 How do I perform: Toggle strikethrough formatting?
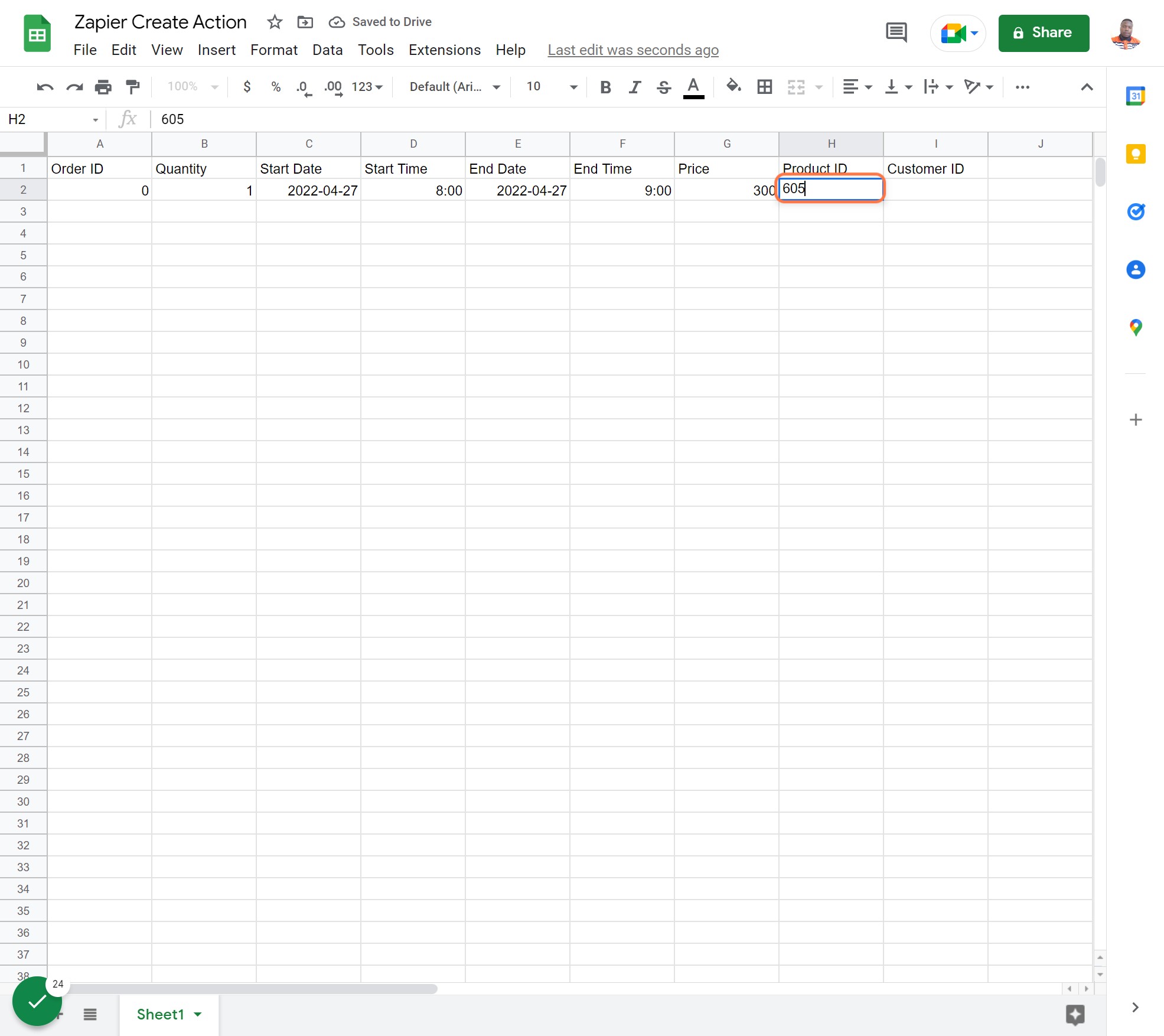click(664, 87)
